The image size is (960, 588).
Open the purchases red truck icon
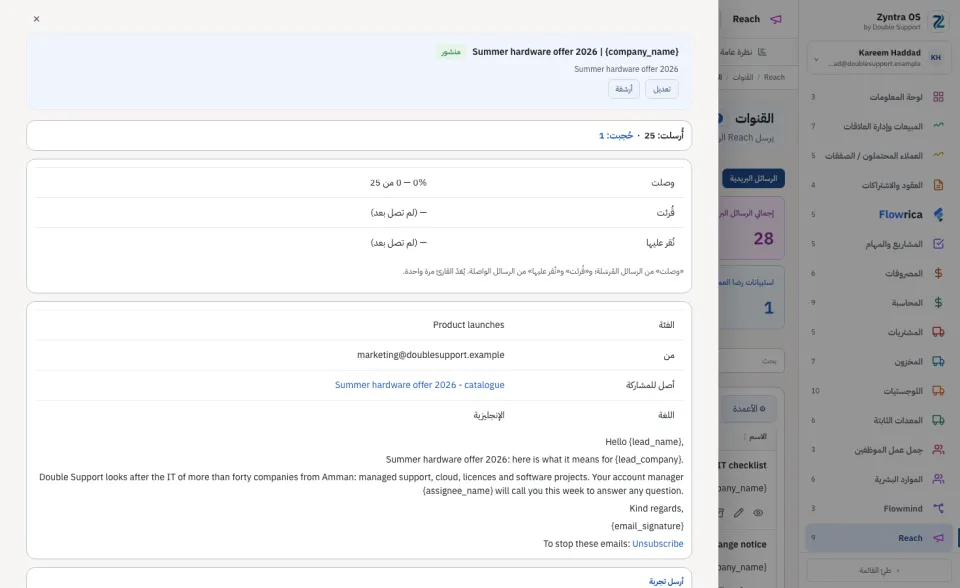click(x=938, y=332)
